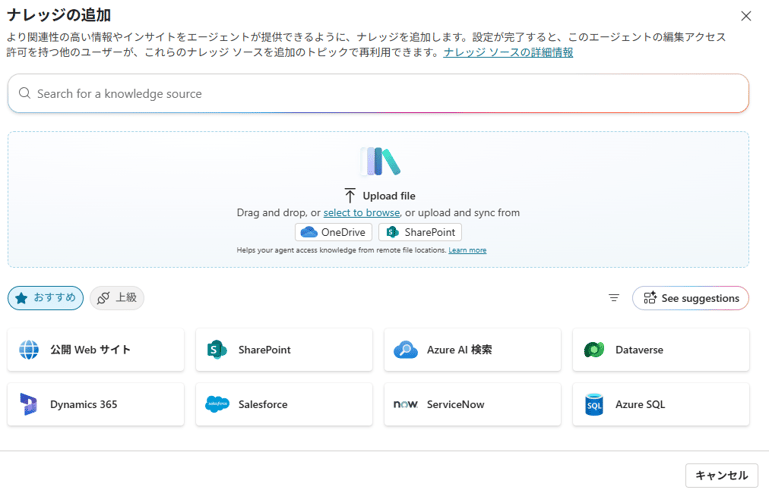Select the Azure AI 検索 card label
The height and width of the screenshot is (493, 769).
click(459, 350)
